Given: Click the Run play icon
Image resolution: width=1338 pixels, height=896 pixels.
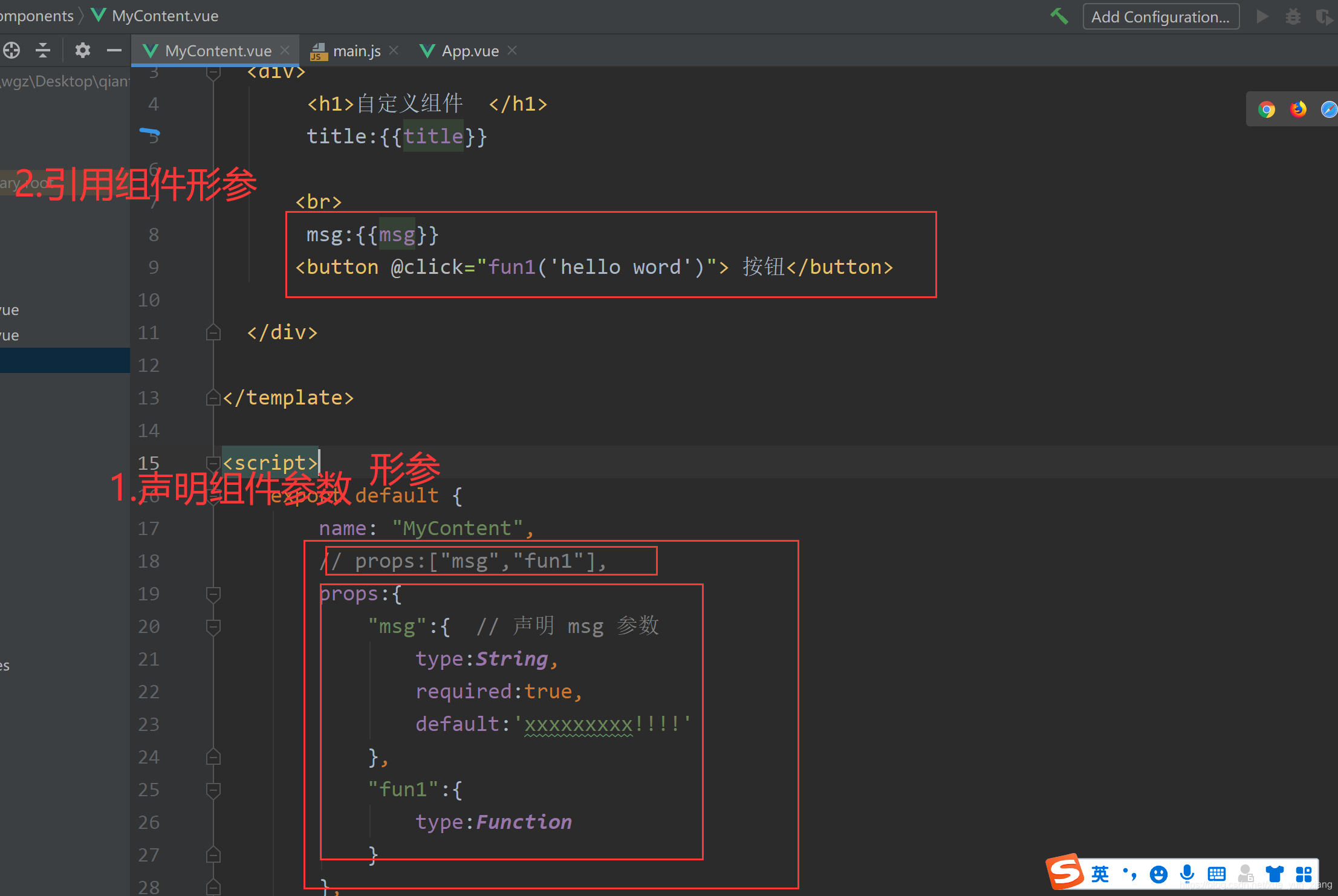Looking at the screenshot, I should pyautogui.click(x=1262, y=16).
